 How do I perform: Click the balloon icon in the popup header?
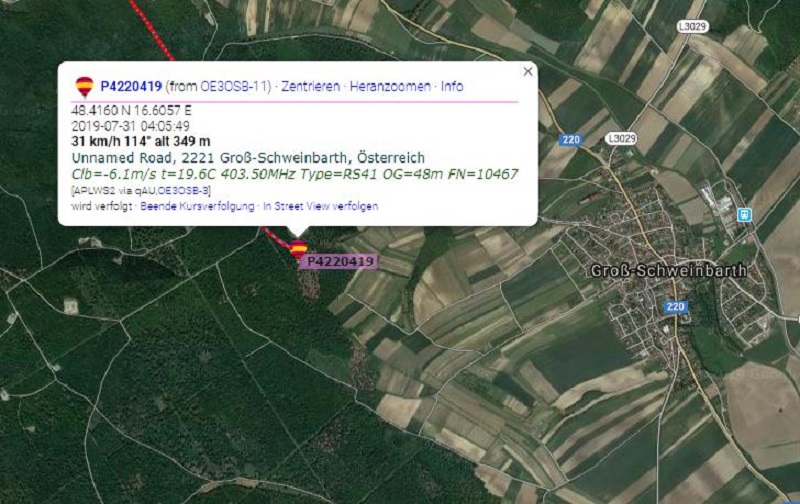point(84,87)
